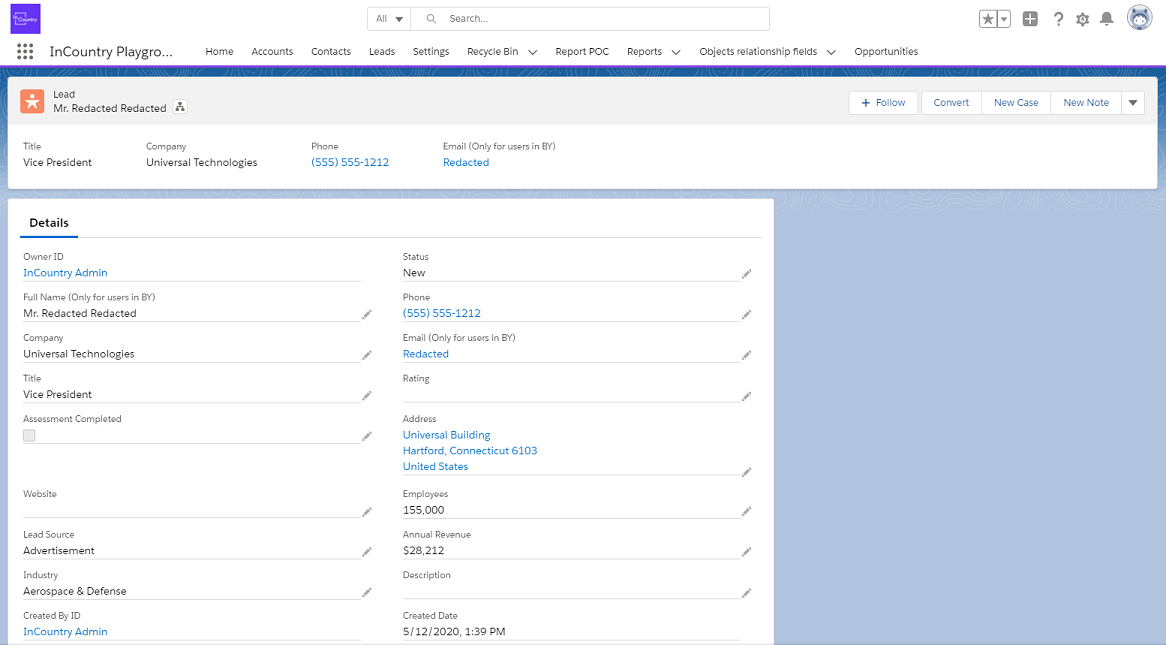Screen dimensions: 1166x645
Task: Expand the Reports menu chevron
Action: coord(676,52)
